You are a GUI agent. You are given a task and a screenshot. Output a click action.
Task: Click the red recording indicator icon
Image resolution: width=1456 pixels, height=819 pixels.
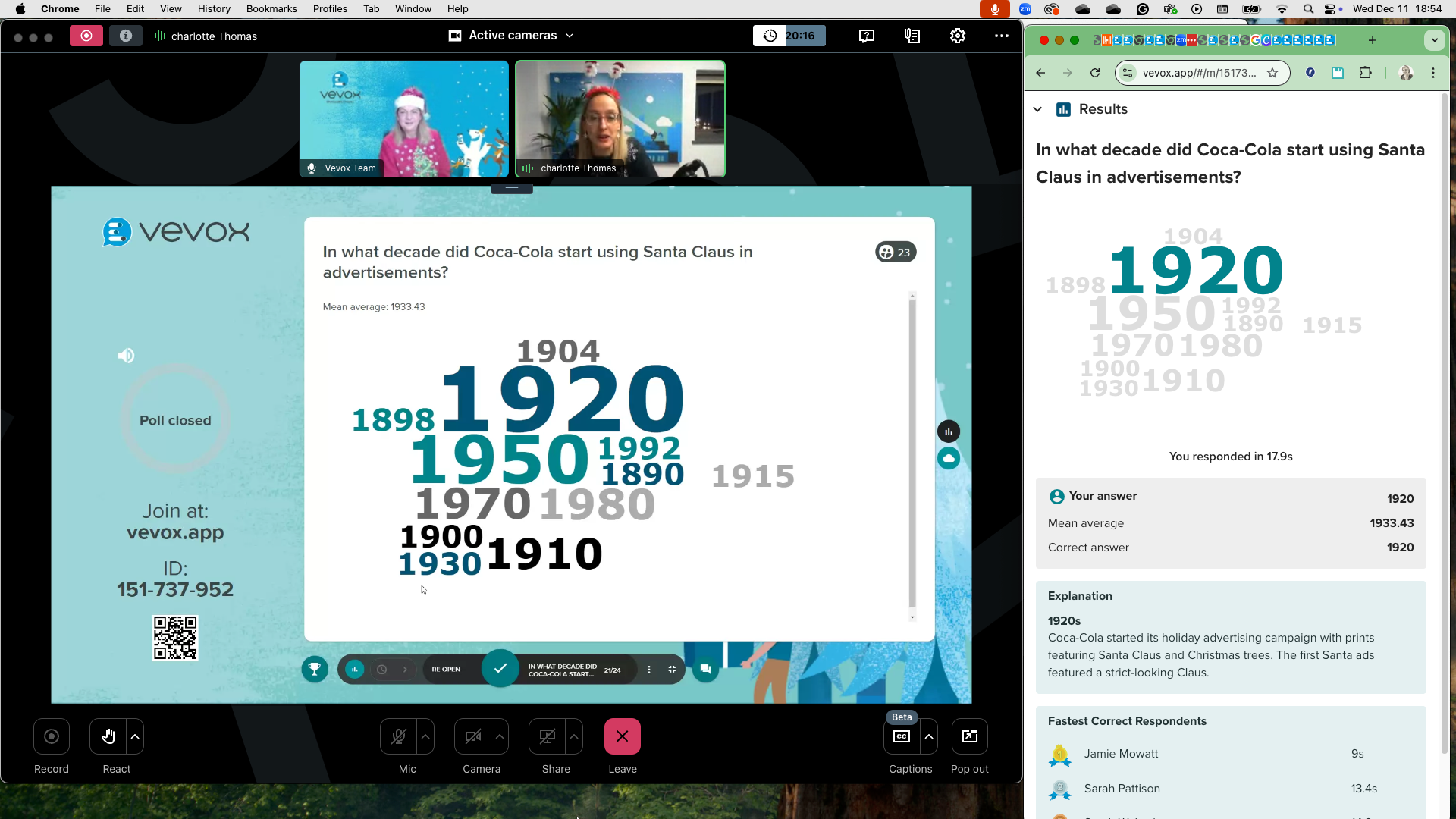click(x=86, y=36)
